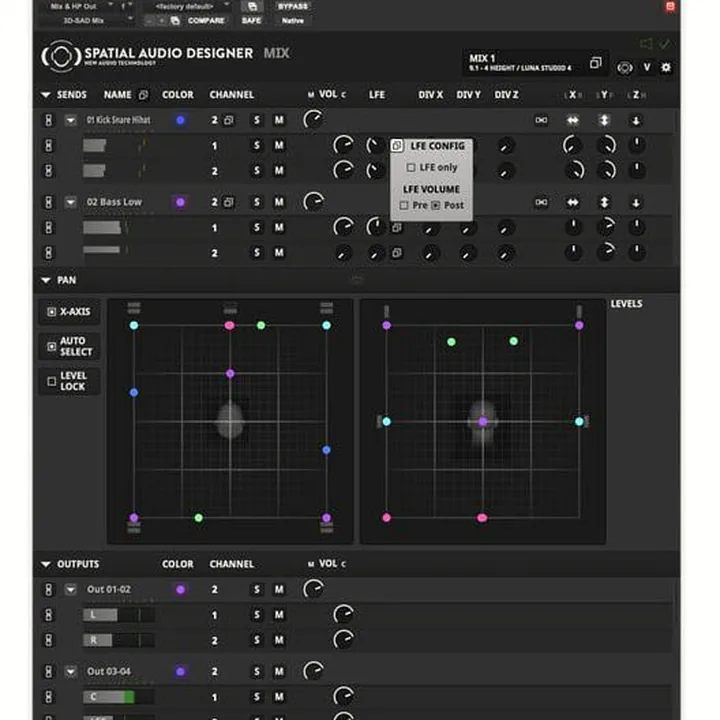Click the L output level meter
Image resolution: width=720 pixels, height=720 pixels.
[x=118, y=615]
